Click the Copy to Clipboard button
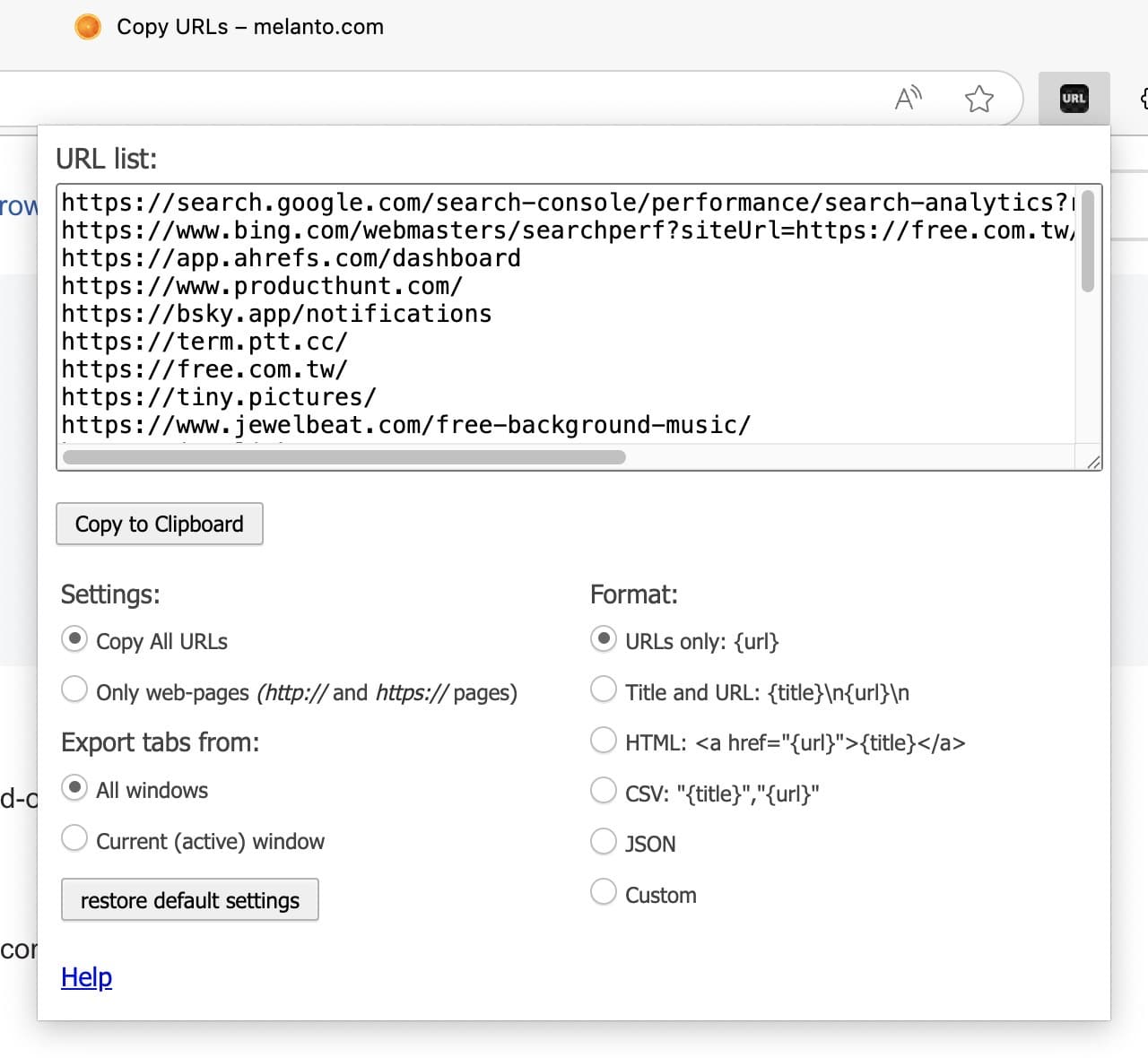 click(x=160, y=524)
